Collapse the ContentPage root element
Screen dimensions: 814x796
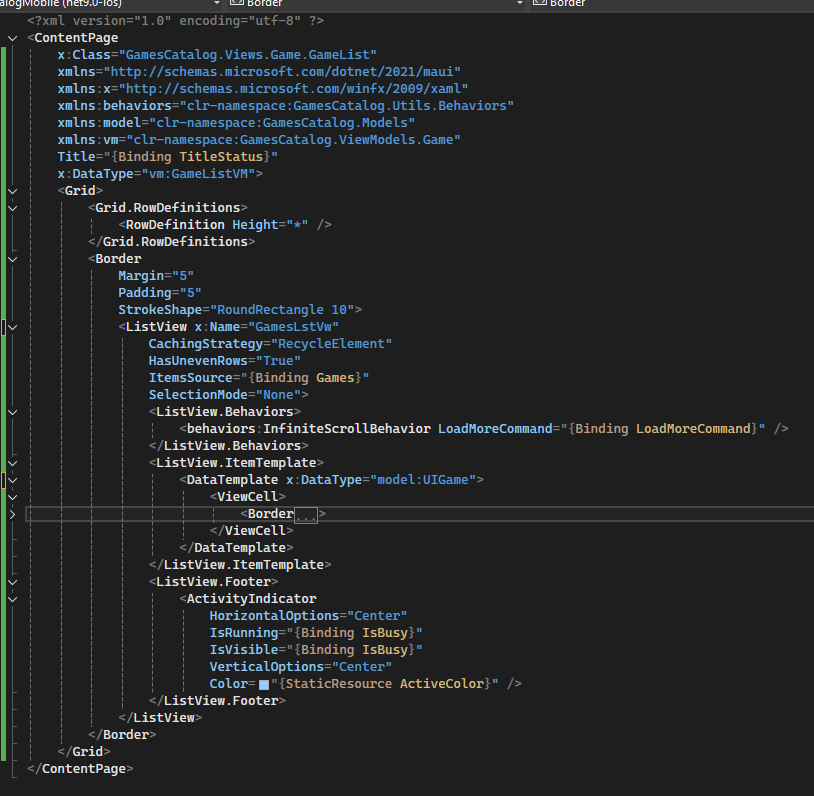[x=12, y=38]
